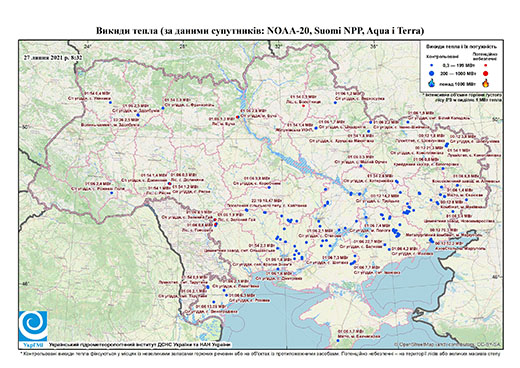Click the blue heat marker in Crimea
This screenshot has width=520, height=368.
[338, 340]
